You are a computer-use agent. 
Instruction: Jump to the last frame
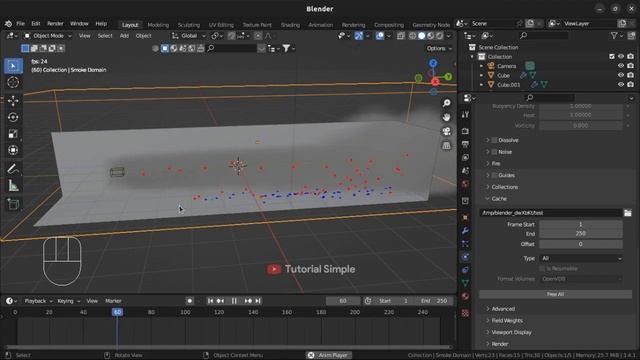258,301
